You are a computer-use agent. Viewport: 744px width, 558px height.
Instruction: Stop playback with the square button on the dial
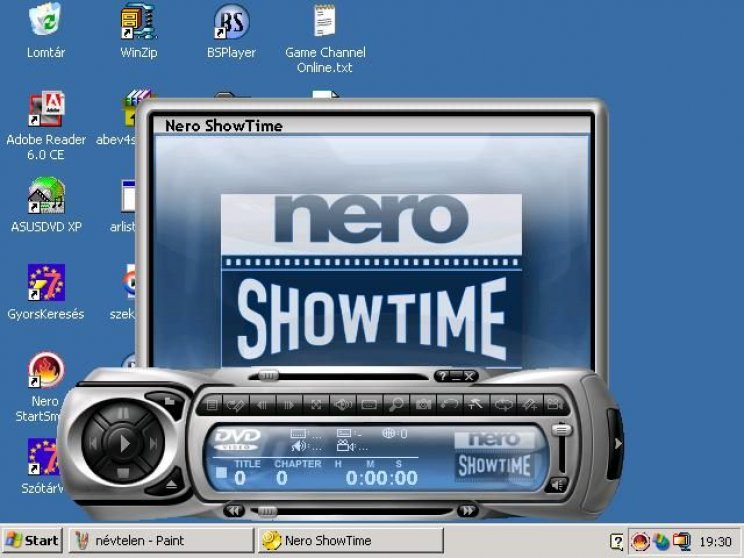point(123,474)
